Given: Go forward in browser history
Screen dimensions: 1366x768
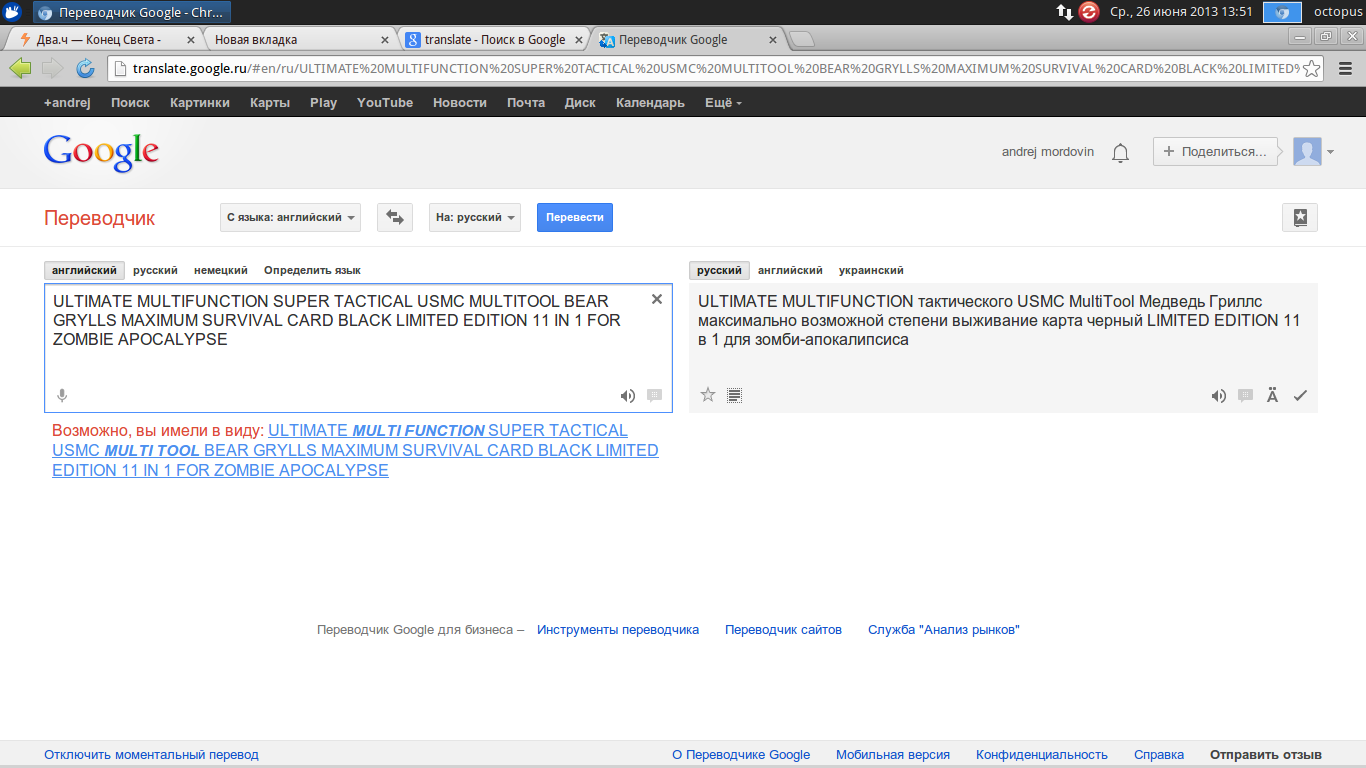Looking at the screenshot, I should tap(52, 68).
